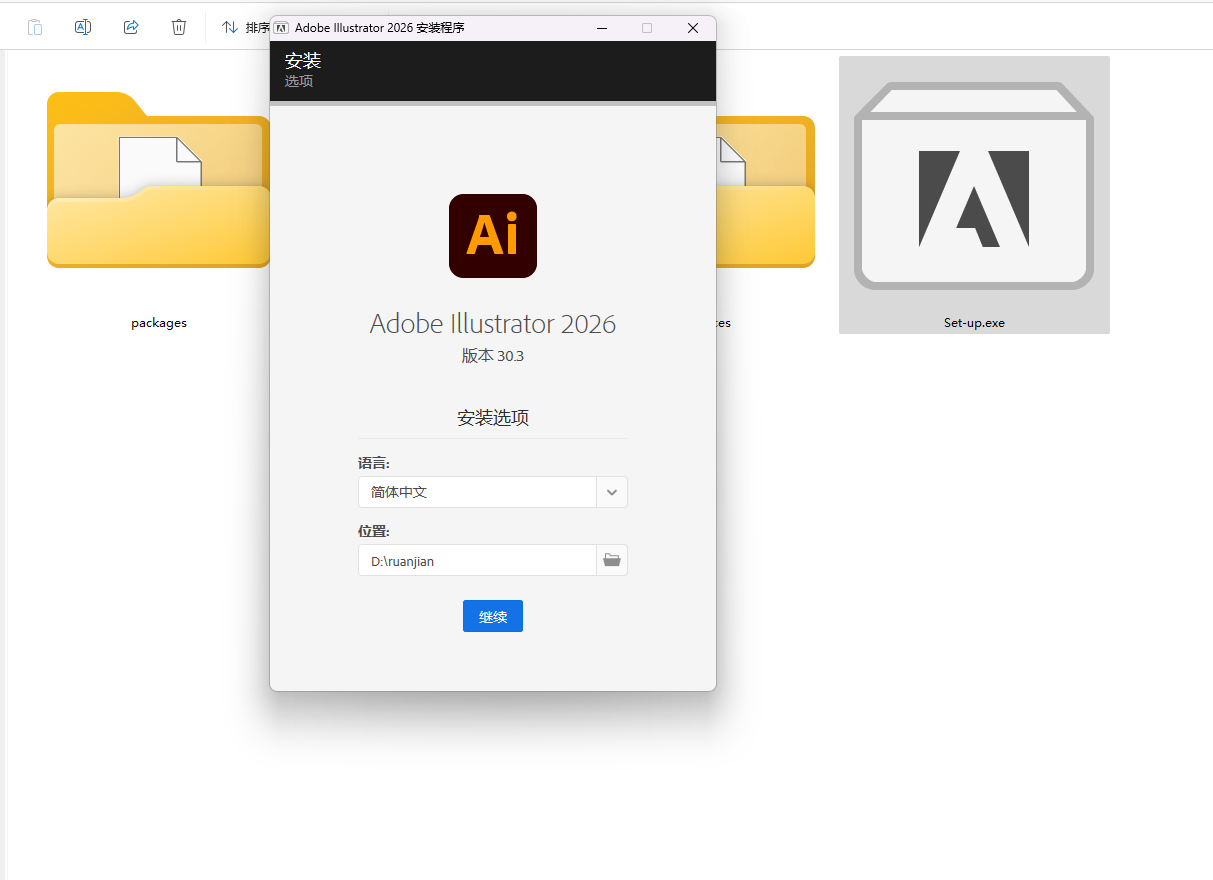Click the Illustrator Ai logo in installer
The width and height of the screenshot is (1213, 880).
pos(493,236)
